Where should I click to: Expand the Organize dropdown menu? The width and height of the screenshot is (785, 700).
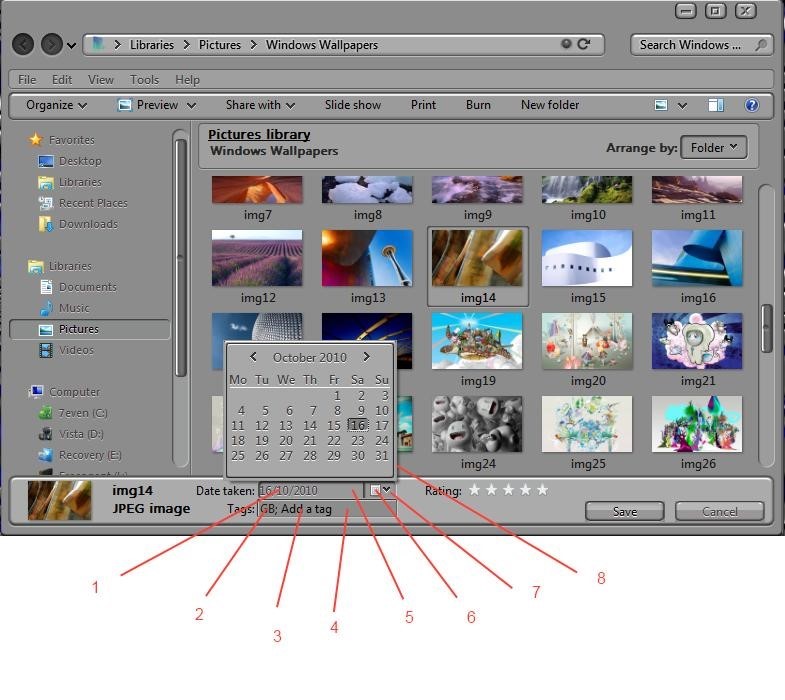pos(56,105)
